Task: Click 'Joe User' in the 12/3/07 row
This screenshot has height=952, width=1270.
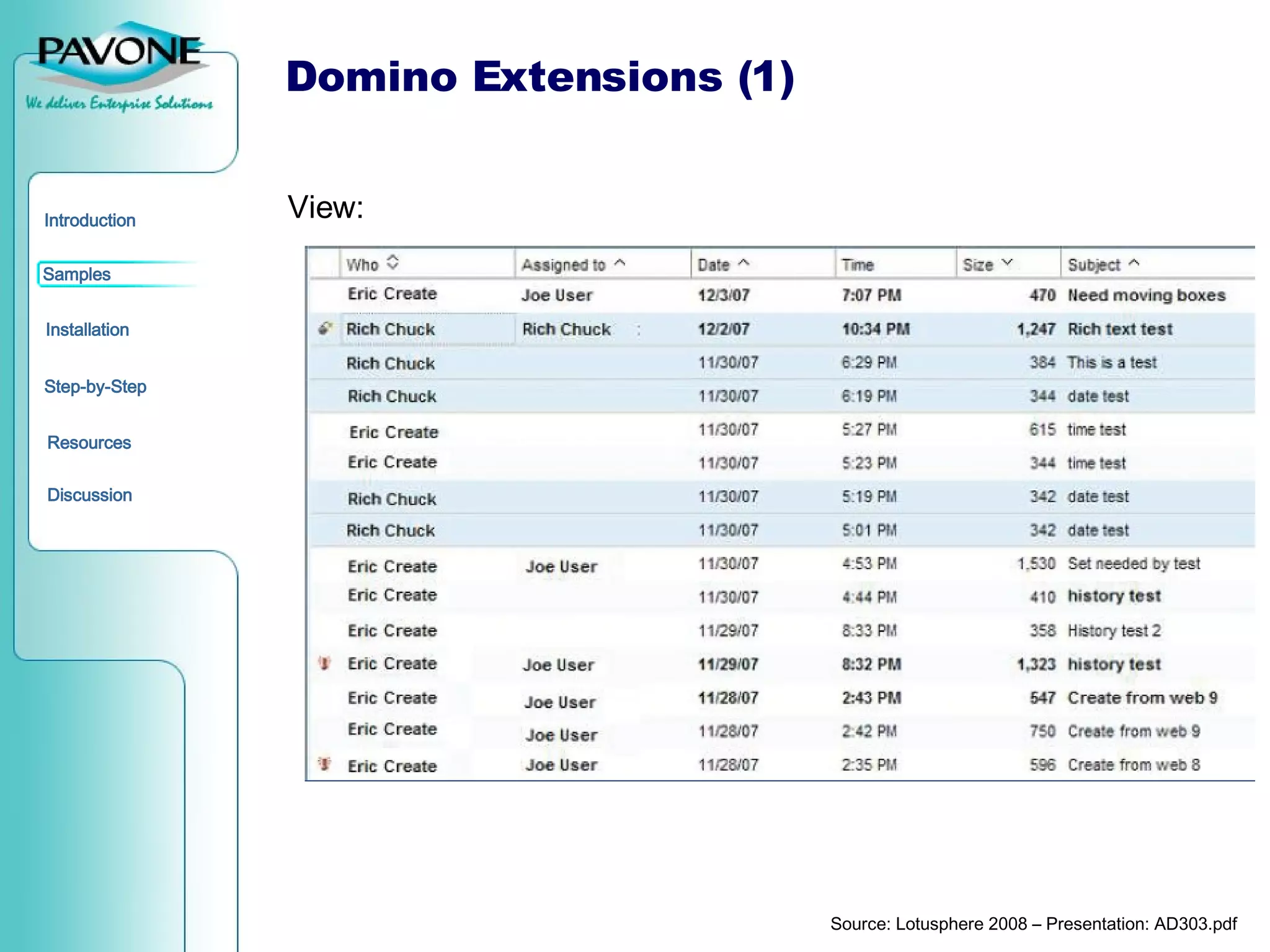Action: [557, 296]
